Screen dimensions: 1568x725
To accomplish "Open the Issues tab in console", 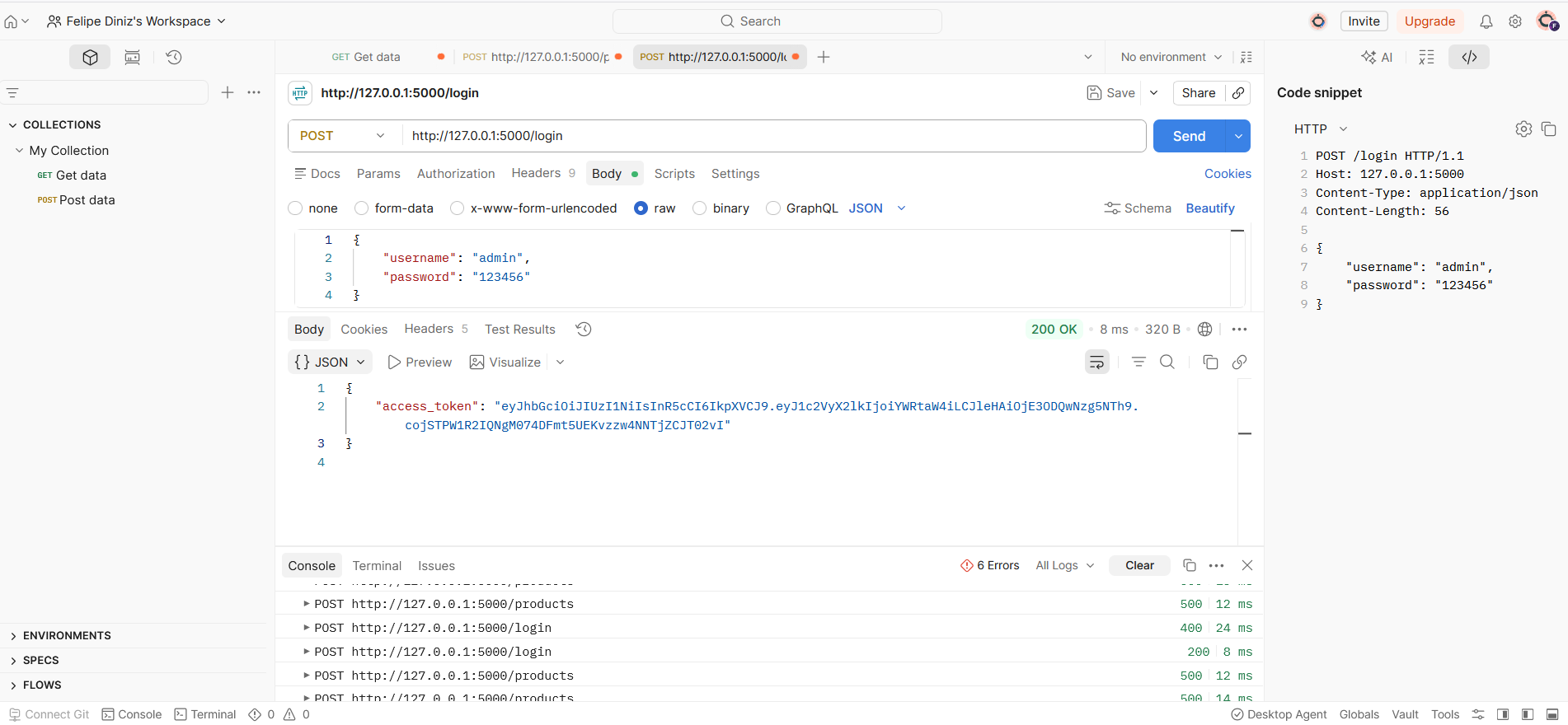I will point(436,566).
